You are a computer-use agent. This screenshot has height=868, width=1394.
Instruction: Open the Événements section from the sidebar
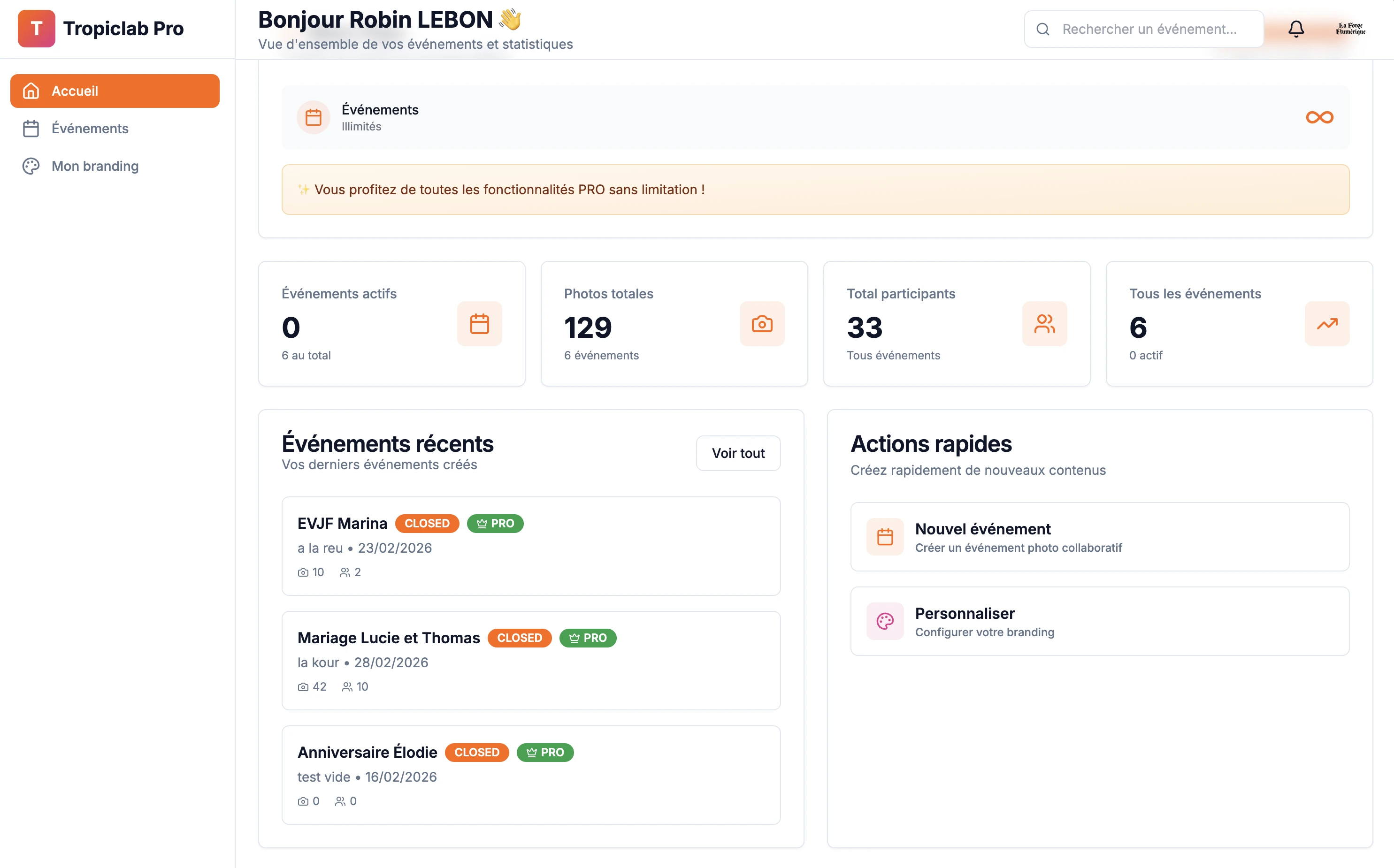(90, 129)
